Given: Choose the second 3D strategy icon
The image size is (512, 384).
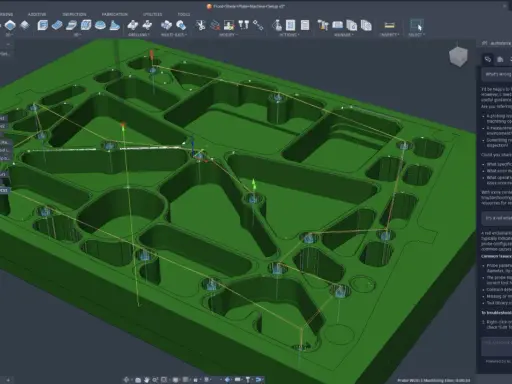Looking at the screenshot, I should 57,25.
